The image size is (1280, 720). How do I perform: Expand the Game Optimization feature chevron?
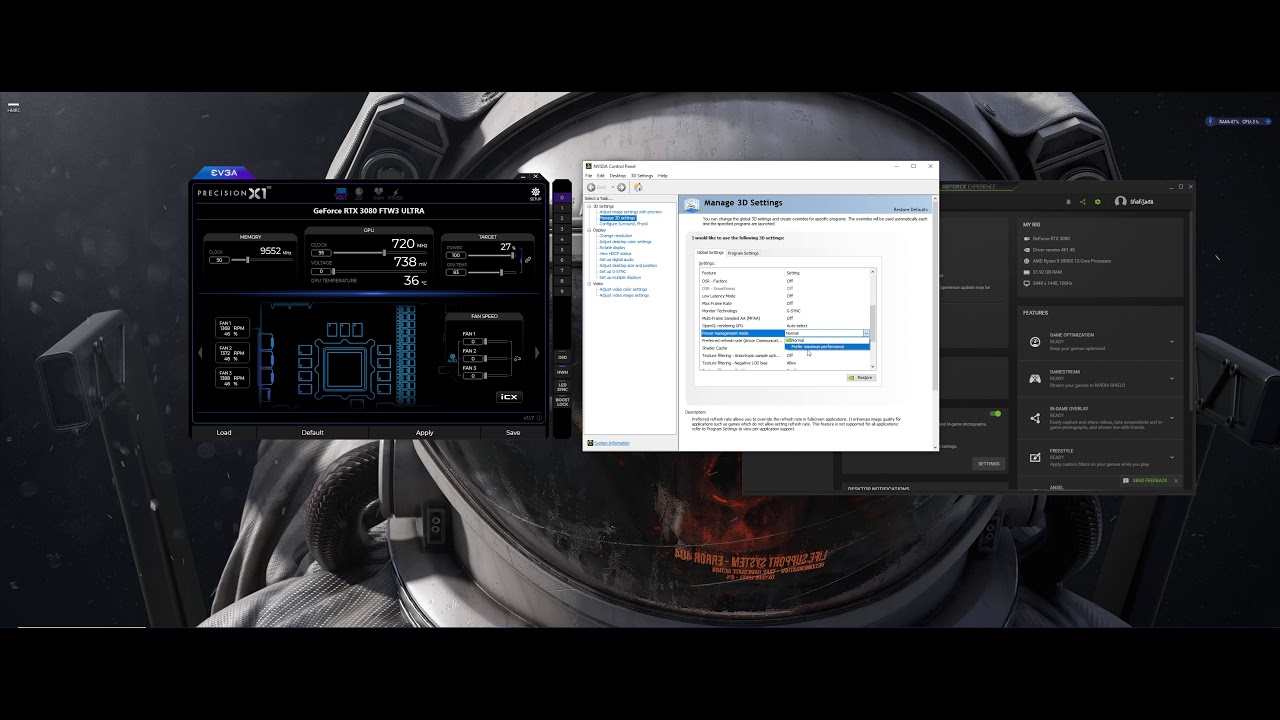point(1172,342)
